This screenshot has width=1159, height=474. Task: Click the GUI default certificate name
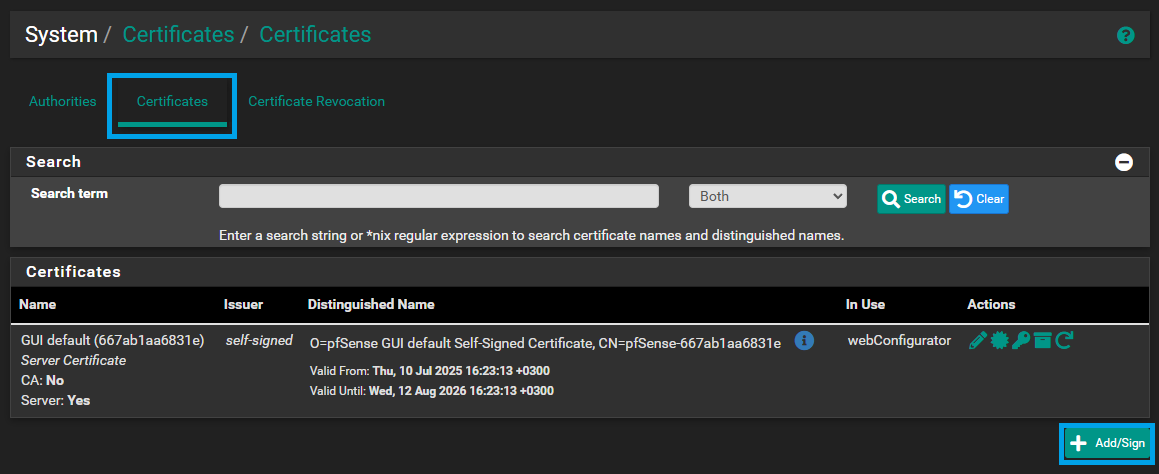click(113, 341)
